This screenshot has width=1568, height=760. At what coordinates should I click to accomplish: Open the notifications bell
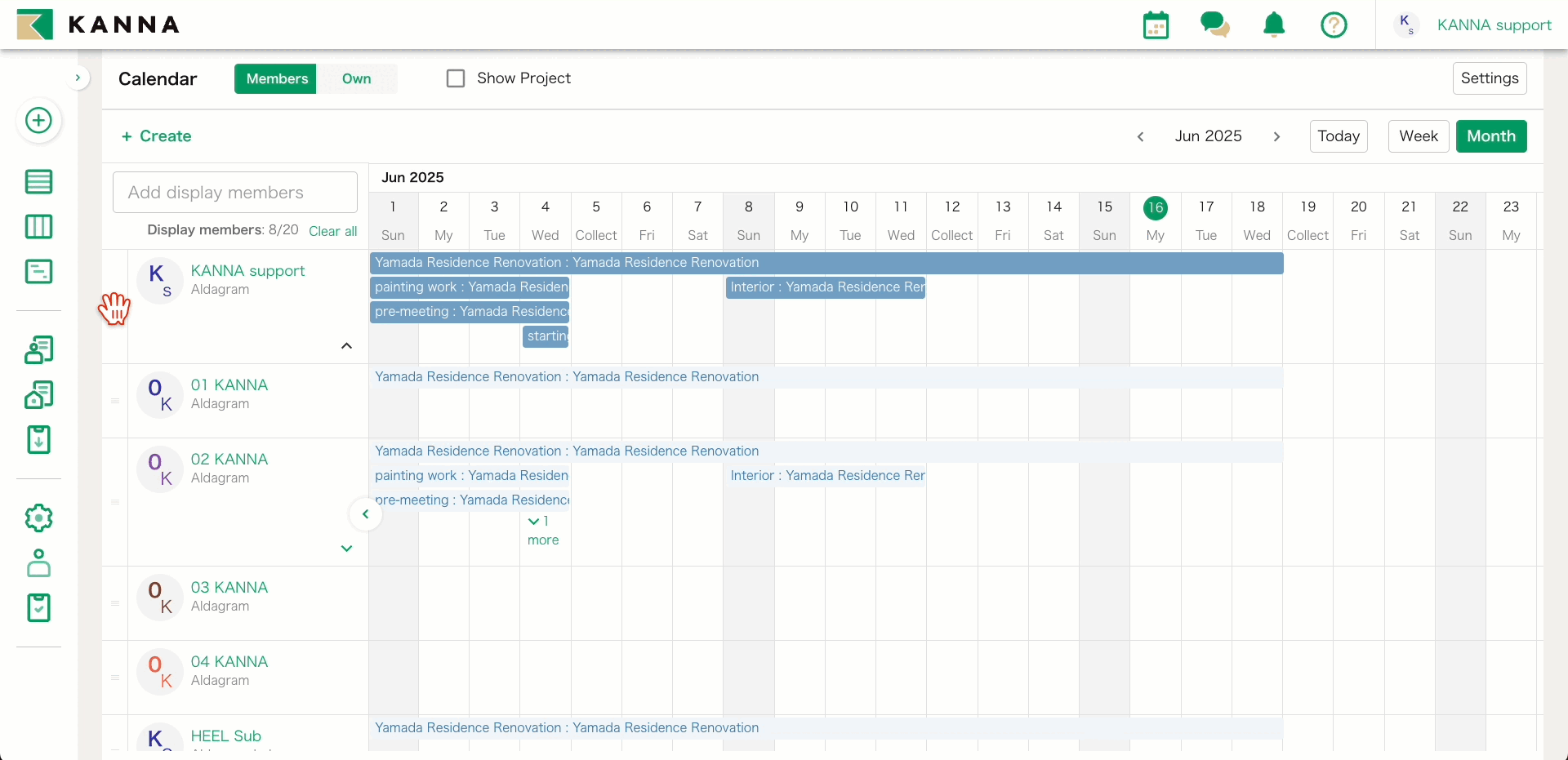tap(1274, 25)
